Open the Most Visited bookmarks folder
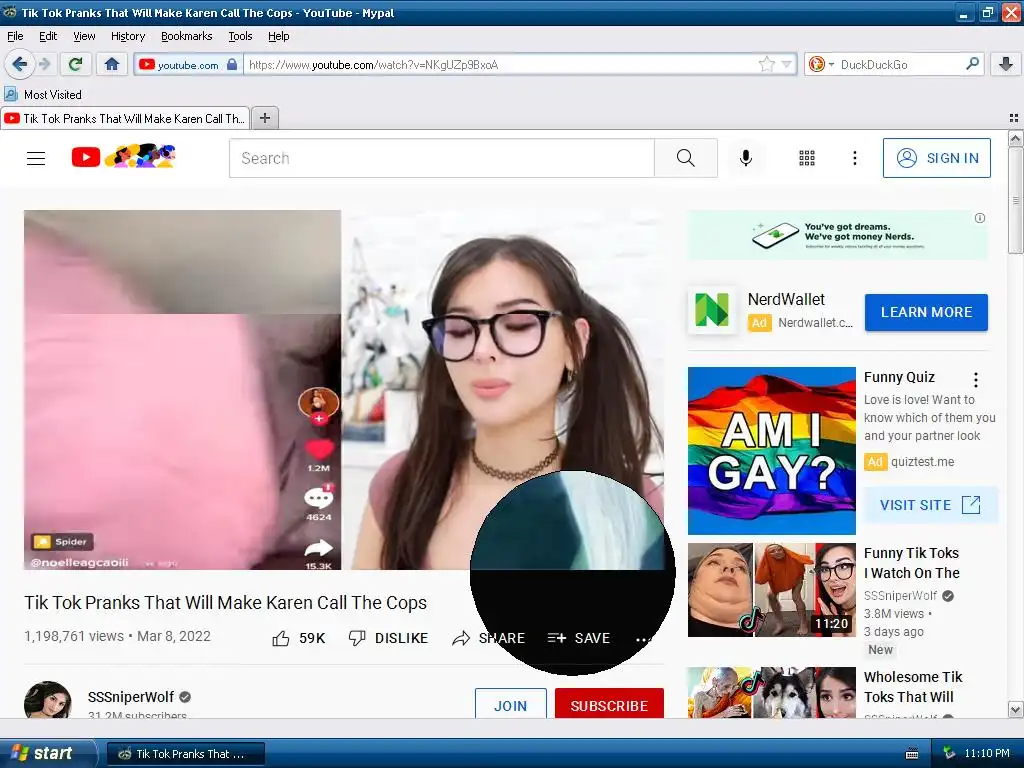Viewport: 1024px width, 768px height. point(44,95)
